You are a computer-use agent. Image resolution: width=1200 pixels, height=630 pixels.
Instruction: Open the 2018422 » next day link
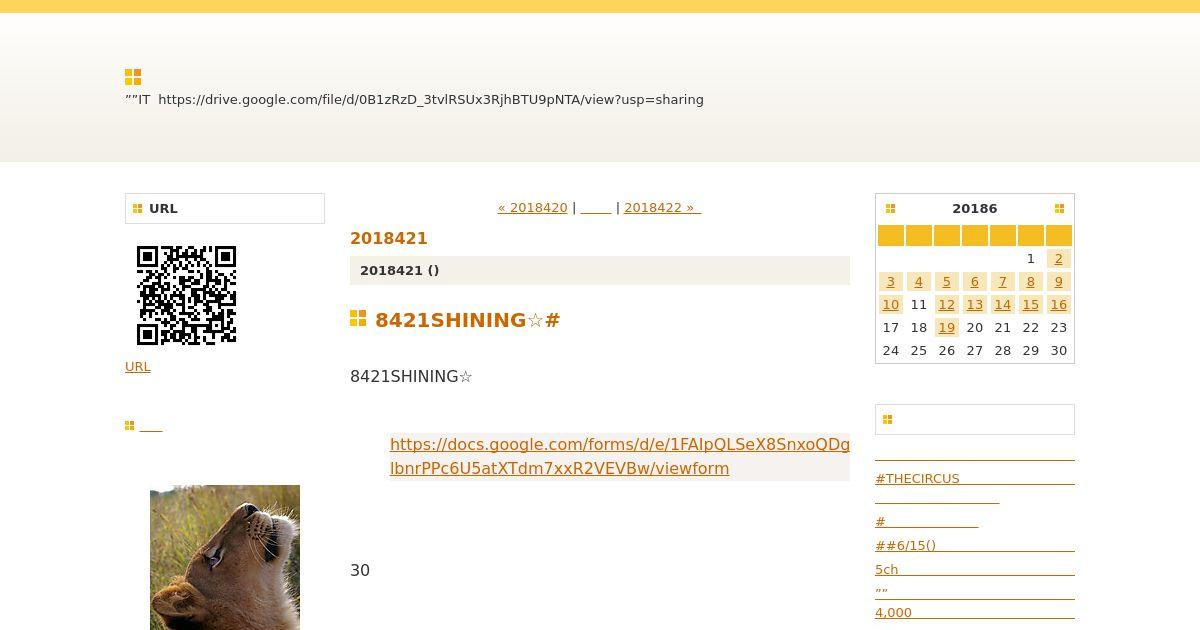click(x=662, y=208)
